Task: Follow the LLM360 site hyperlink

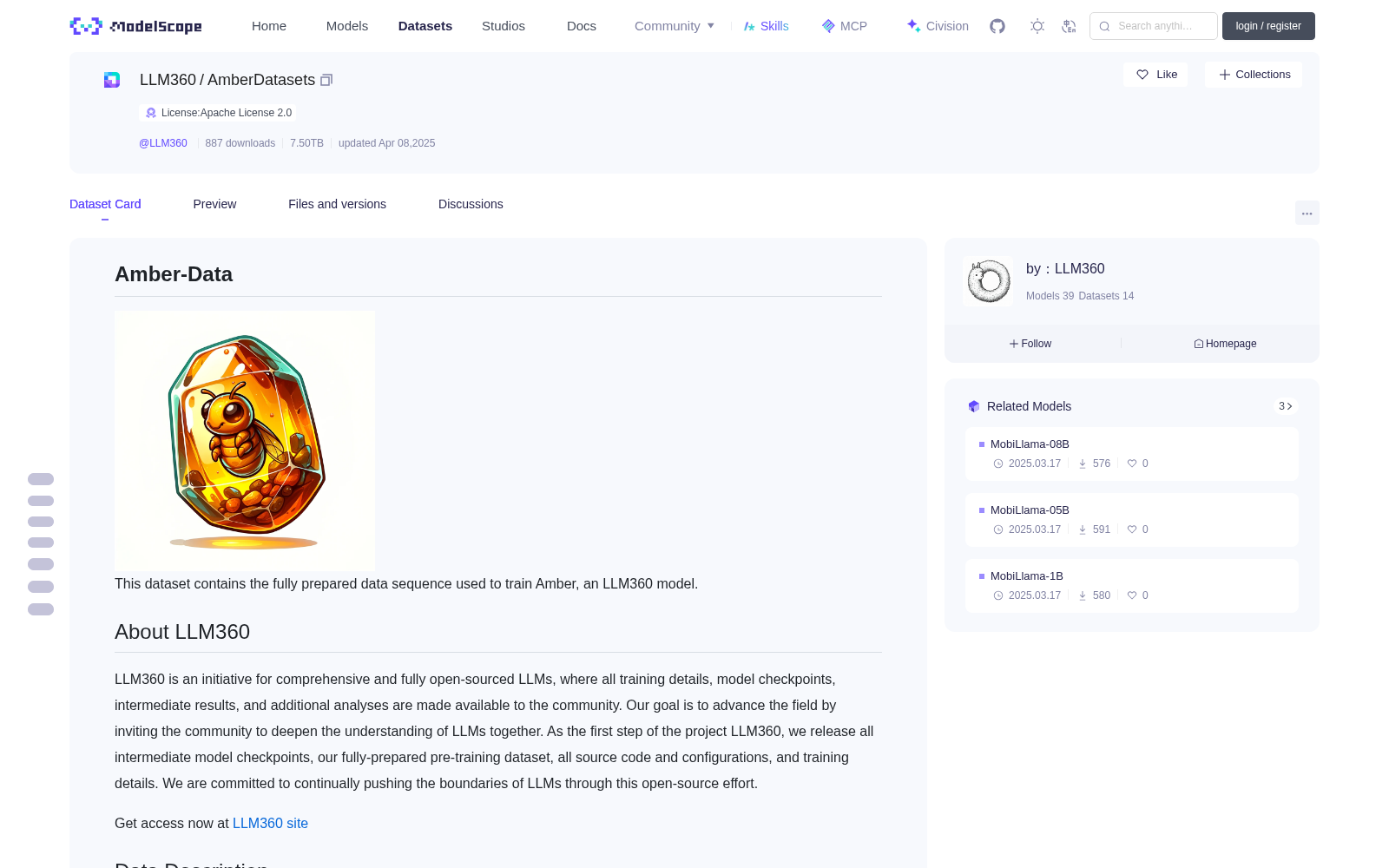Action: coord(270,823)
